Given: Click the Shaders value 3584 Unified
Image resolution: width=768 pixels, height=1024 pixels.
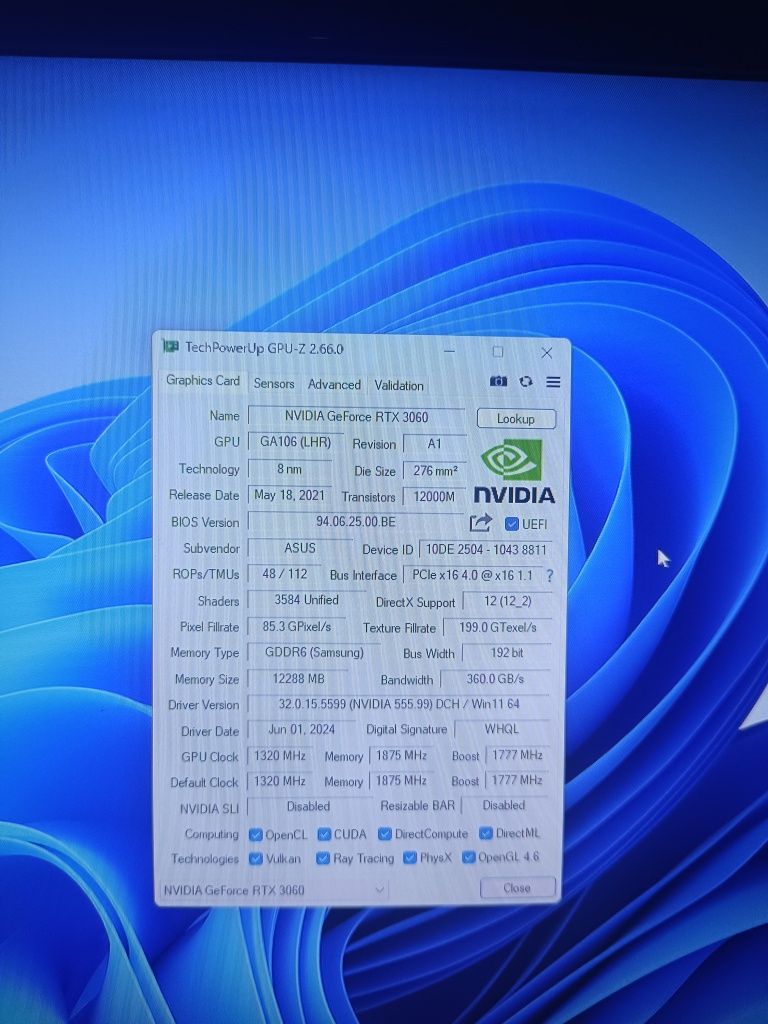Looking at the screenshot, I should (306, 600).
